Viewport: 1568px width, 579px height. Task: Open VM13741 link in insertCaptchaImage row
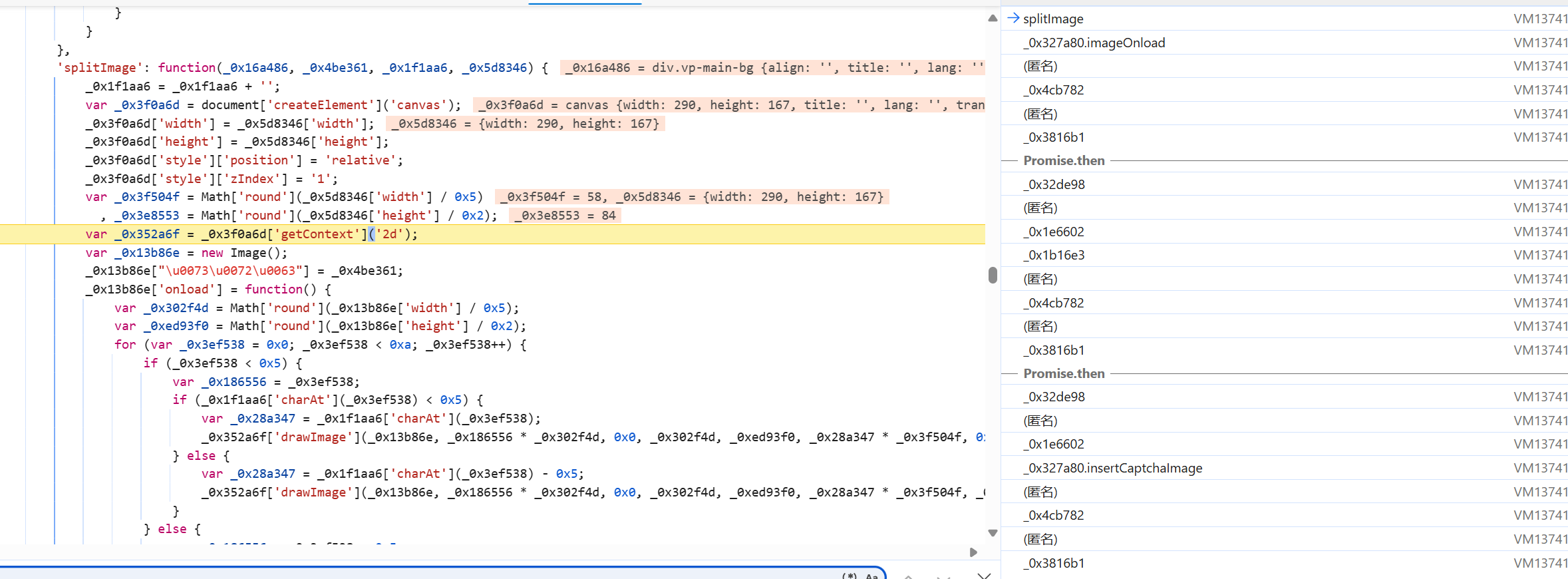pos(1540,468)
